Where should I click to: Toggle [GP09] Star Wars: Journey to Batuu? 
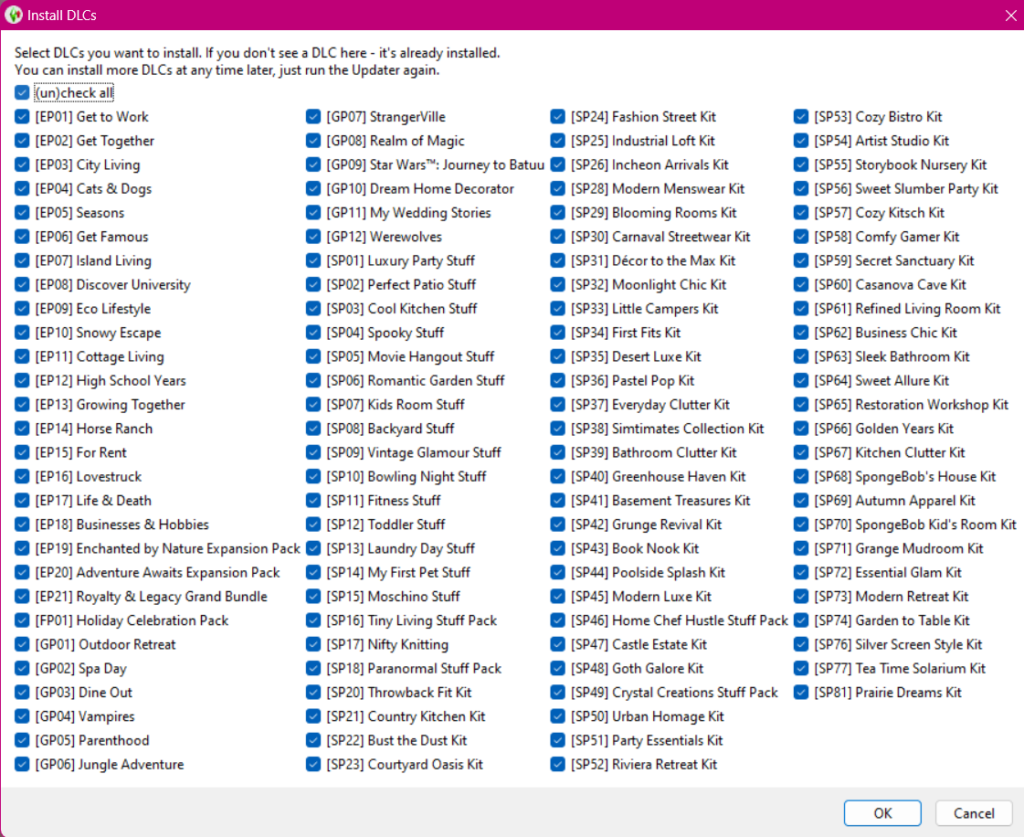[313, 165]
